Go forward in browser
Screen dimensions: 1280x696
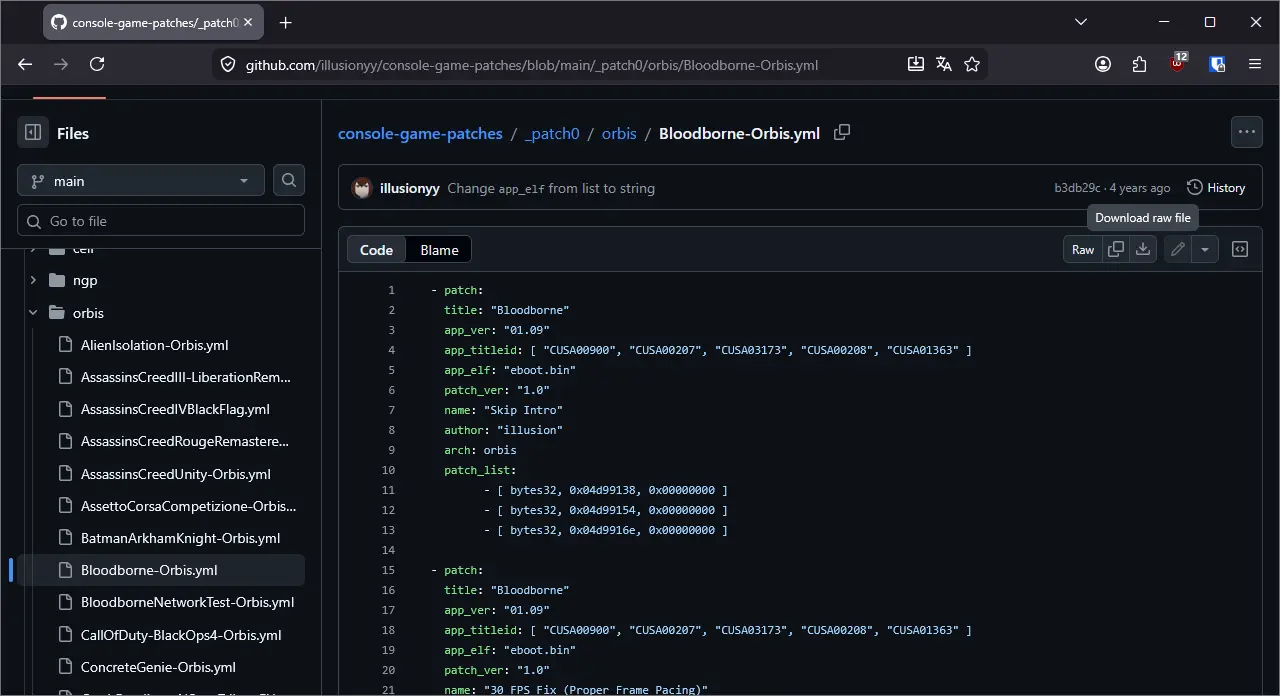pyautogui.click(x=61, y=64)
